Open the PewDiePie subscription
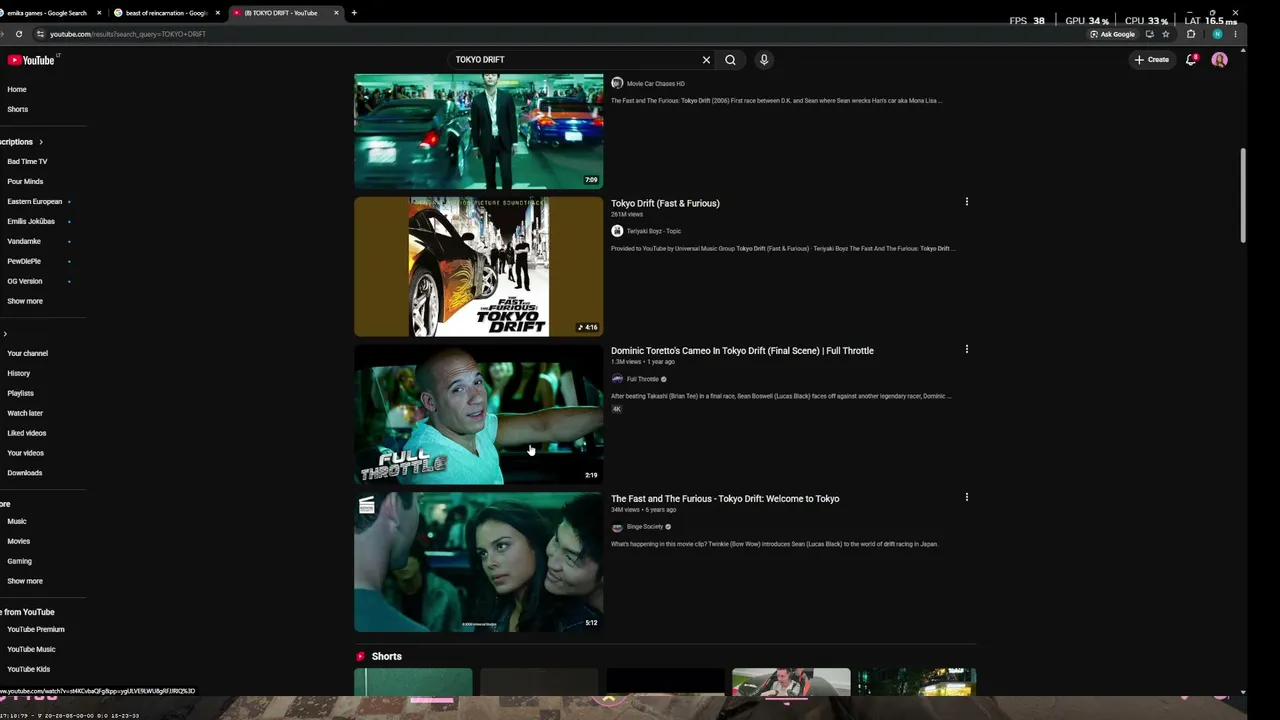 (x=24, y=261)
